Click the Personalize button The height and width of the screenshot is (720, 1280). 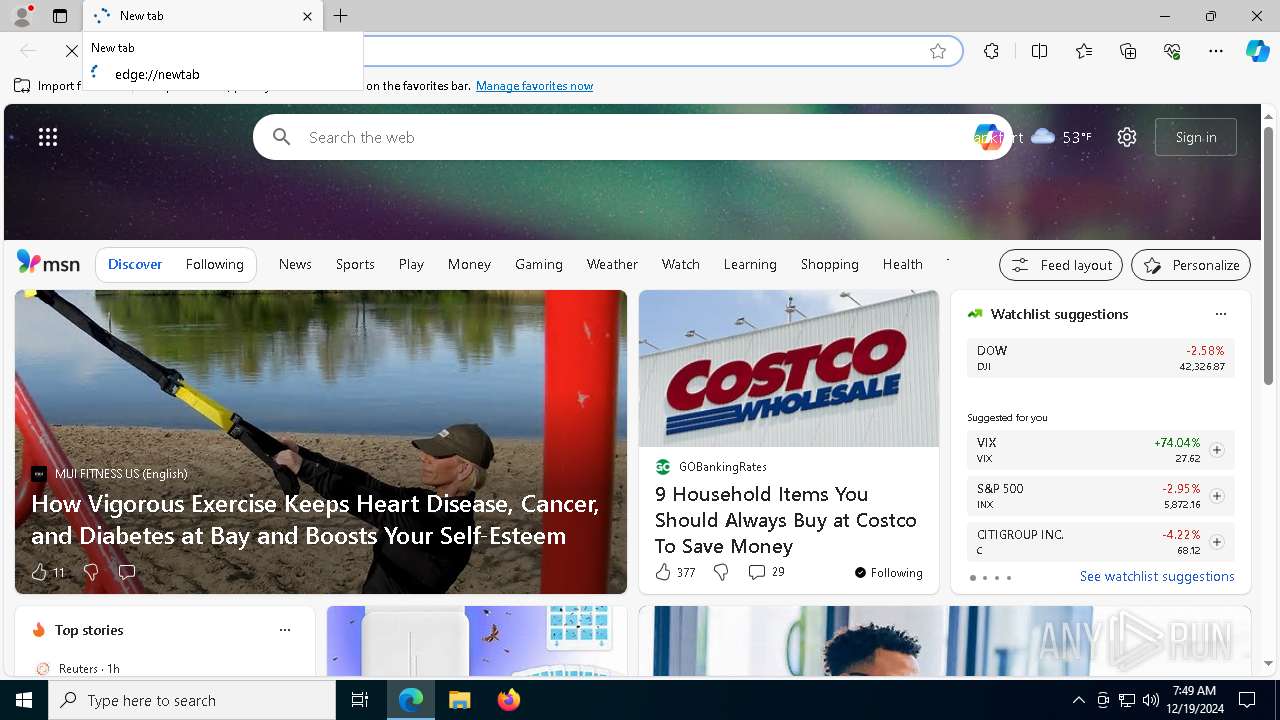click(x=1191, y=265)
